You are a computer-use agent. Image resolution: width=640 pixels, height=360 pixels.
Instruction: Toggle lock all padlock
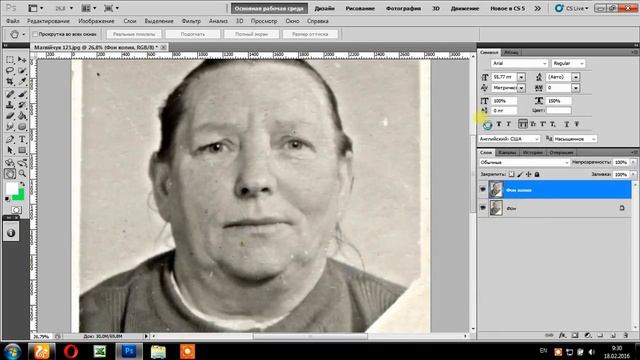click(x=537, y=174)
